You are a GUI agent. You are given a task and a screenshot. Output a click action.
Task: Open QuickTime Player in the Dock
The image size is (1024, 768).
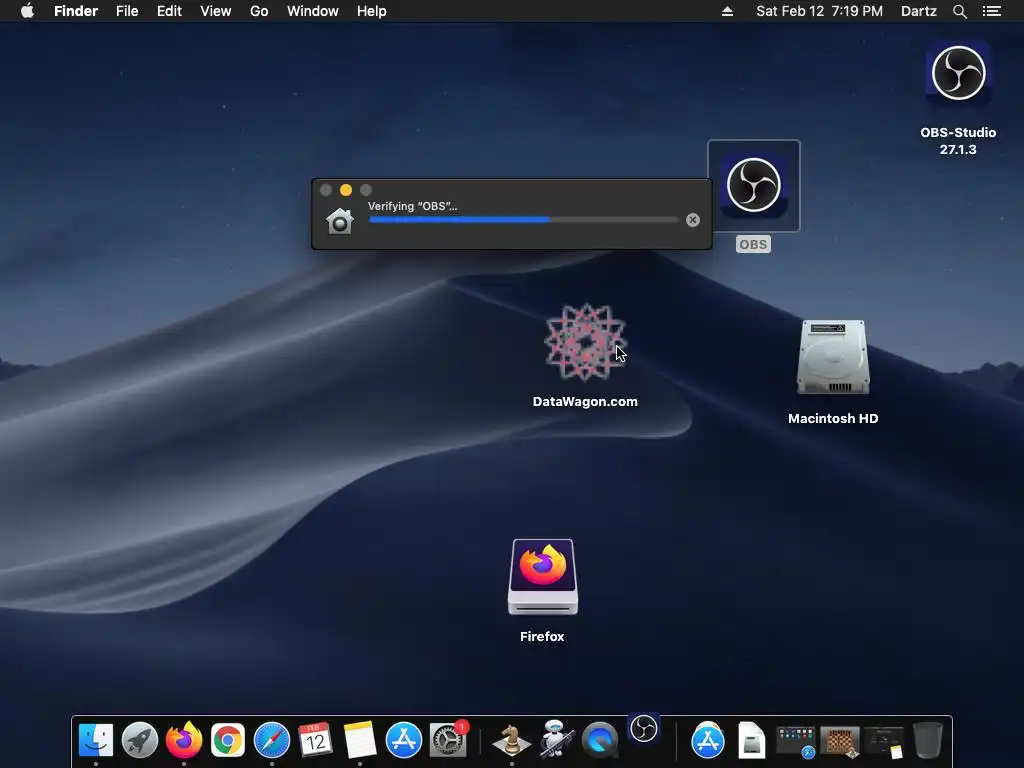click(x=600, y=741)
